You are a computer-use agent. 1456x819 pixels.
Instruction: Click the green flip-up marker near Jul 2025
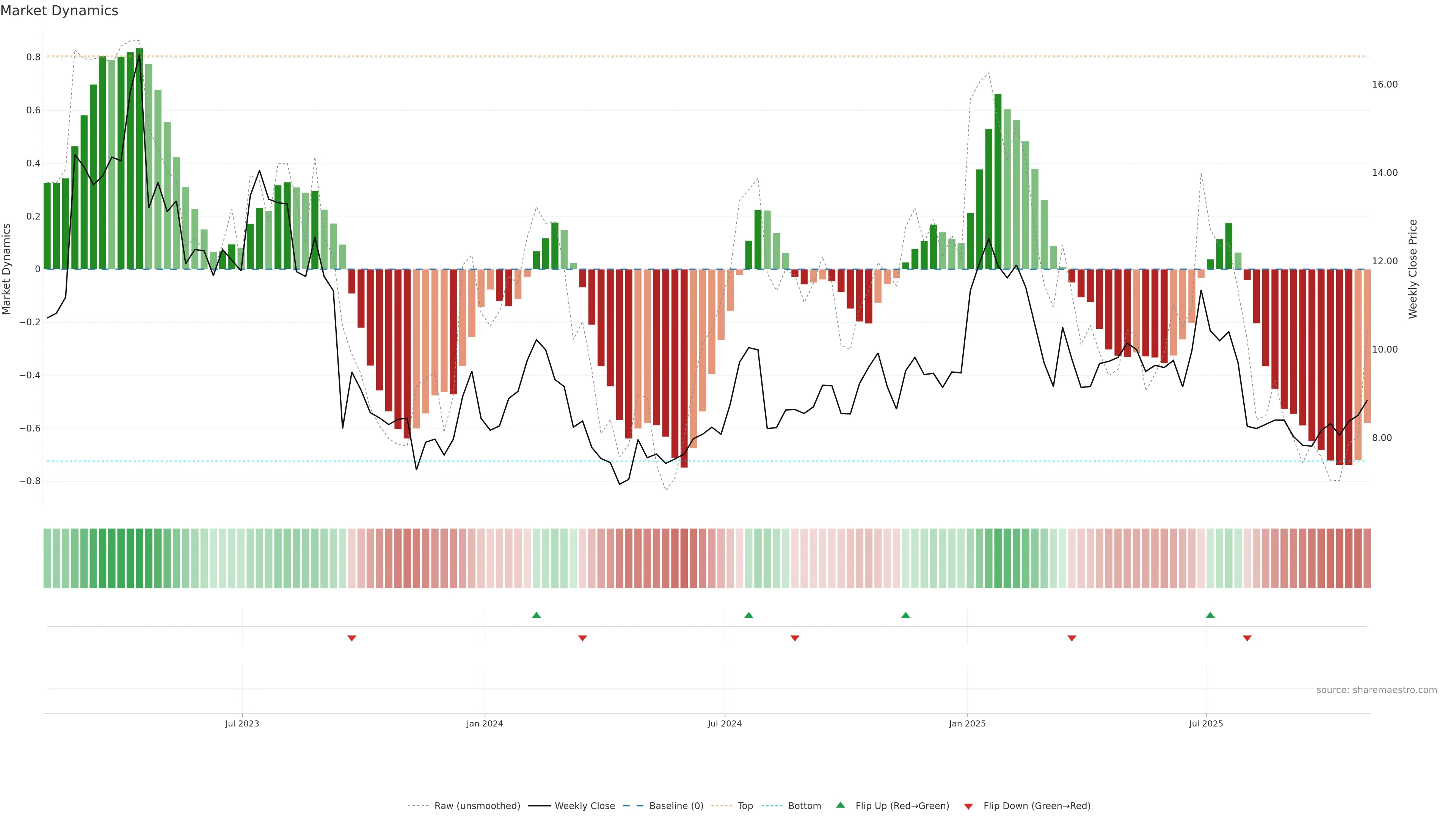pos(1210,615)
